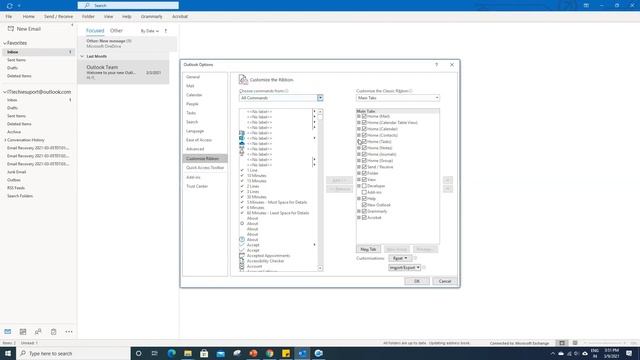Click Type here to search box
This screenshot has height=360, width=640.
coord(73,353)
